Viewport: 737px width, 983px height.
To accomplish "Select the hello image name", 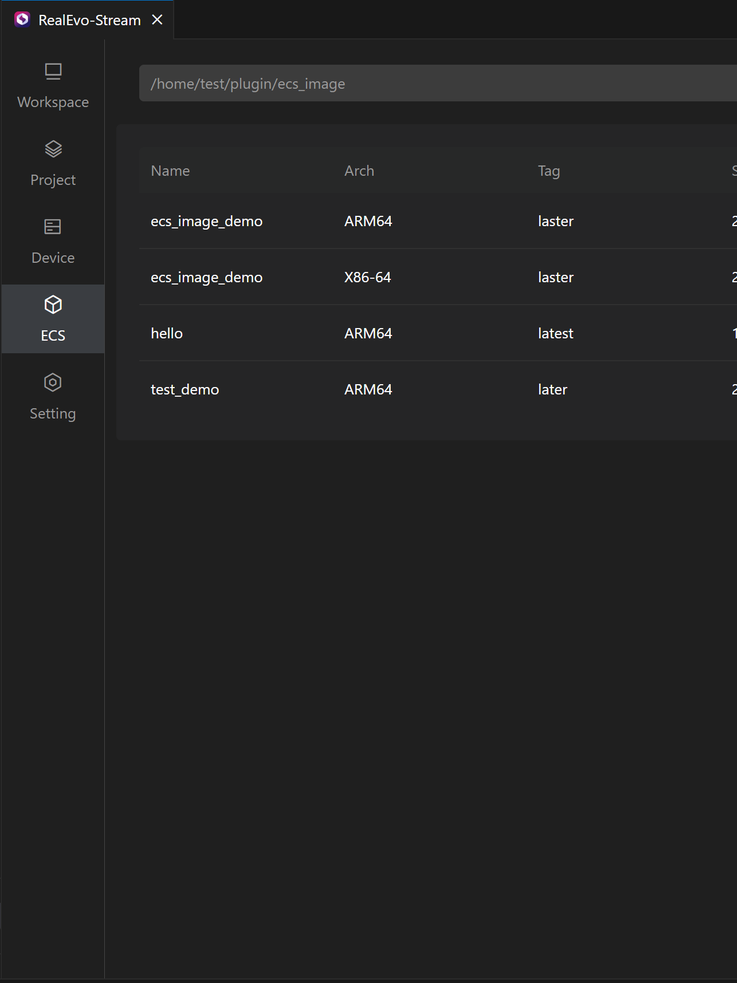I will click(166, 333).
